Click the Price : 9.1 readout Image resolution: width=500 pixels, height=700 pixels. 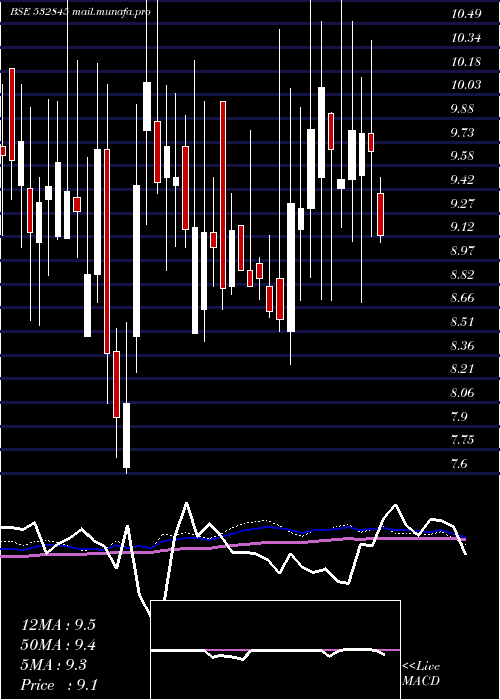[x=59, y=684]
